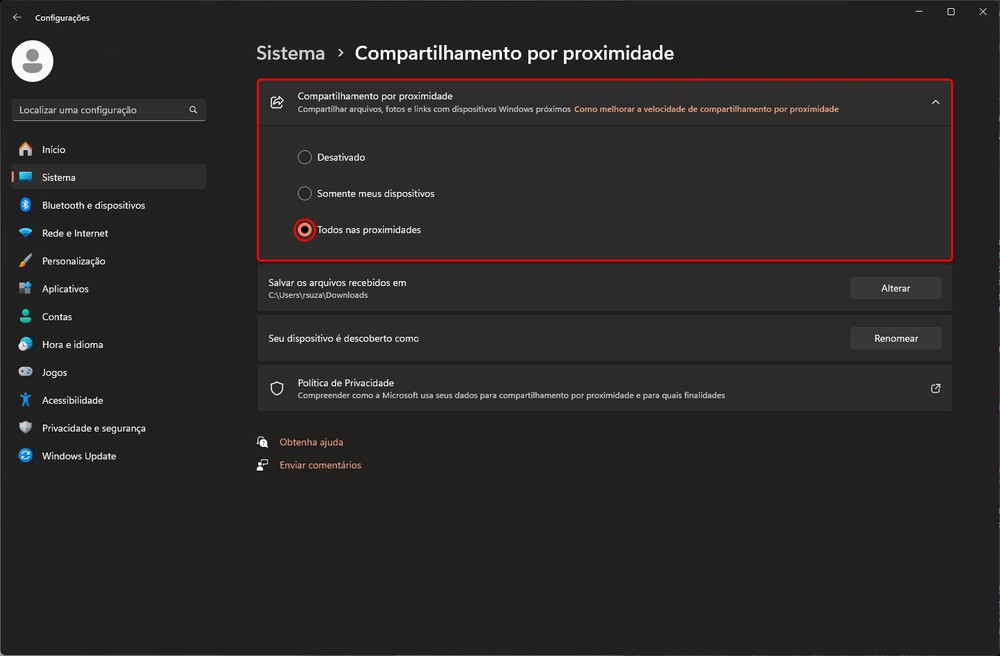Click the user profile avatar
Image resolution: width=1000 pixels, height=656 pixels.
(32, 61)
